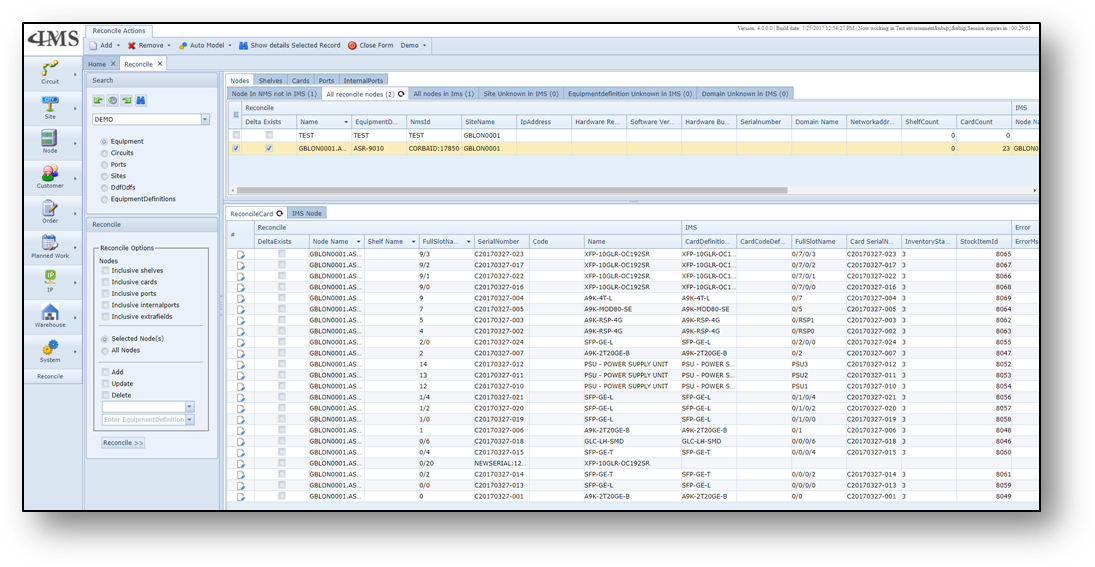Expand the DEMO search dropdown

205,119
